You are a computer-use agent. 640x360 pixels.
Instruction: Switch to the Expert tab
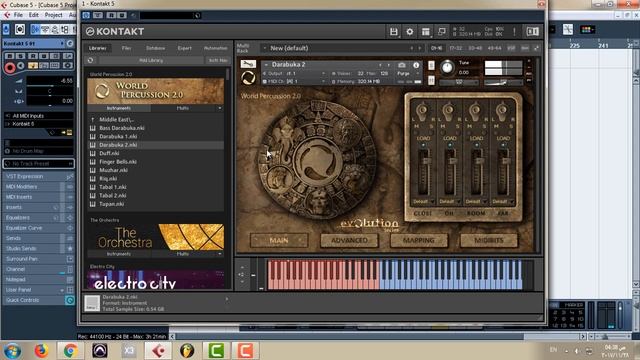[184, 48]
